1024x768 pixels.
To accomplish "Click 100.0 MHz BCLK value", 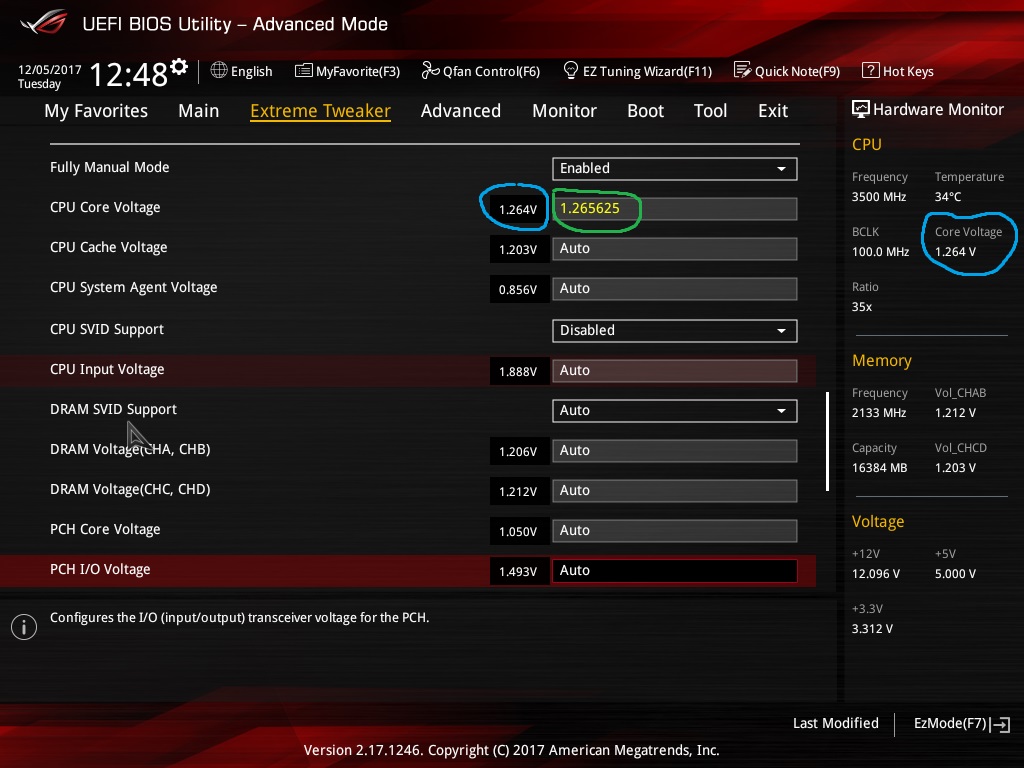I will (x=880, y=252).
